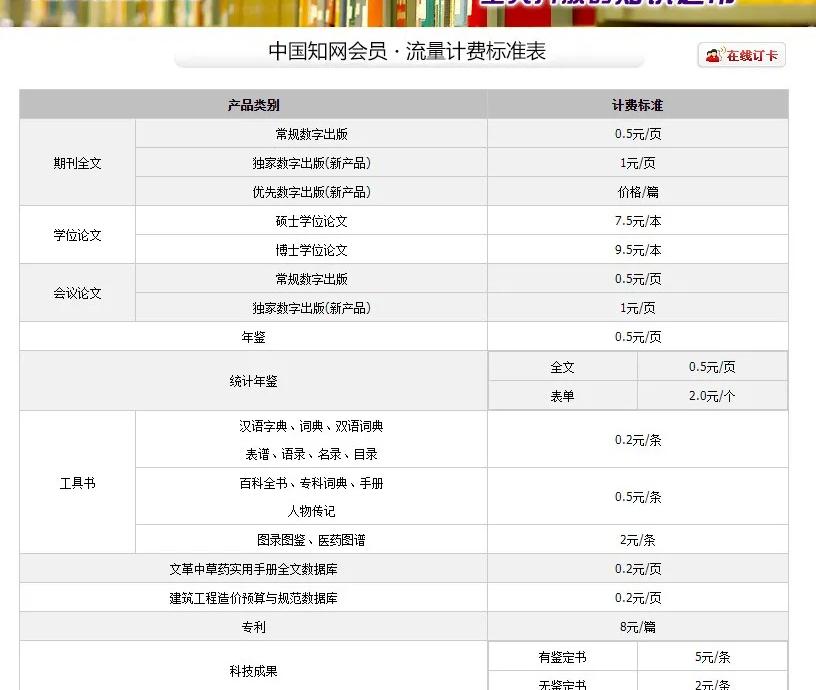Screen dimensions: 816x690
Task: Click the 7.5元/本 price
Action: click(638, 221)
